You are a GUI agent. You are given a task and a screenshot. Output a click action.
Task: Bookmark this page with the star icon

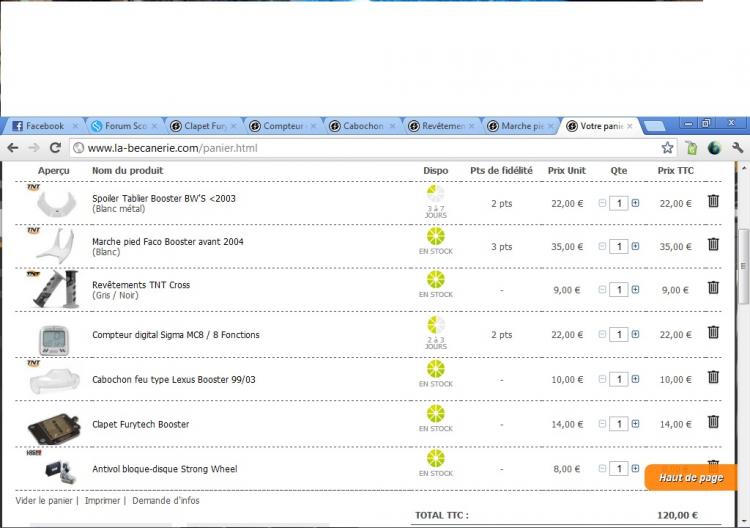[x=667, y=148]
